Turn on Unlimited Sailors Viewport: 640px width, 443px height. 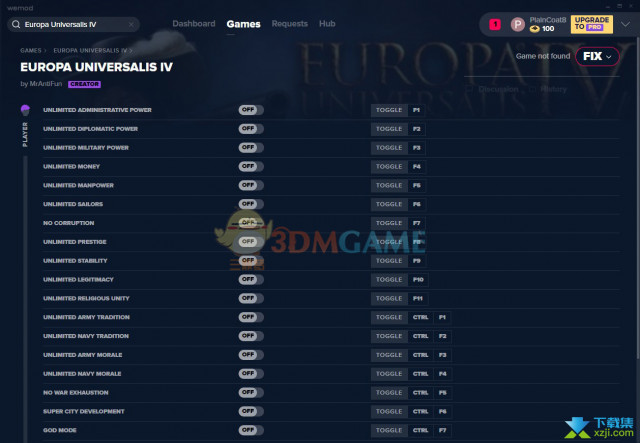tap(251, 204)
